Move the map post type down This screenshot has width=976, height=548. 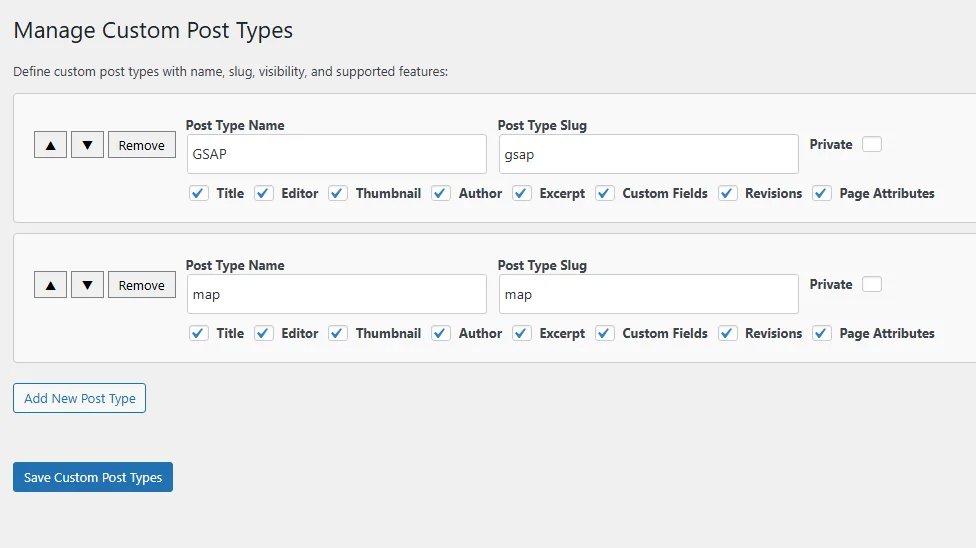click(x=87, y=285)
